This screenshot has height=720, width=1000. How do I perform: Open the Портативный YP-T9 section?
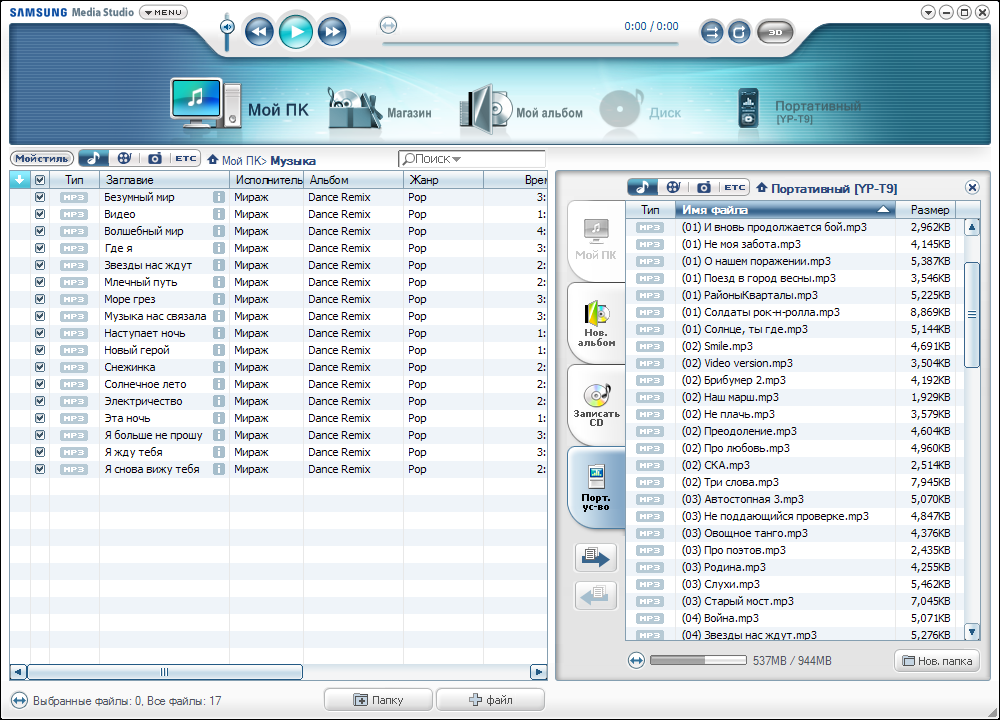tap(800, 110)
